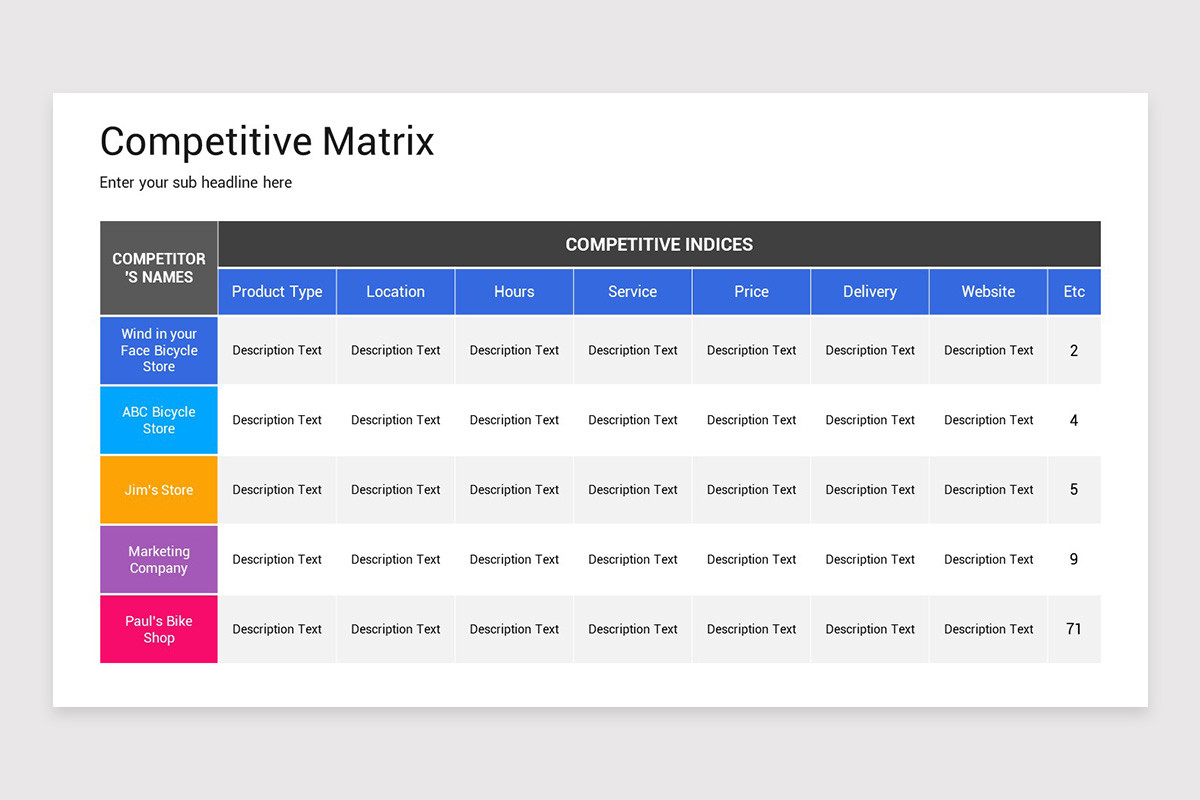The height and width of the screenshot is (800, 1200).
Task: Click the "Competitive Matrix" title
Action: point(266,141)
